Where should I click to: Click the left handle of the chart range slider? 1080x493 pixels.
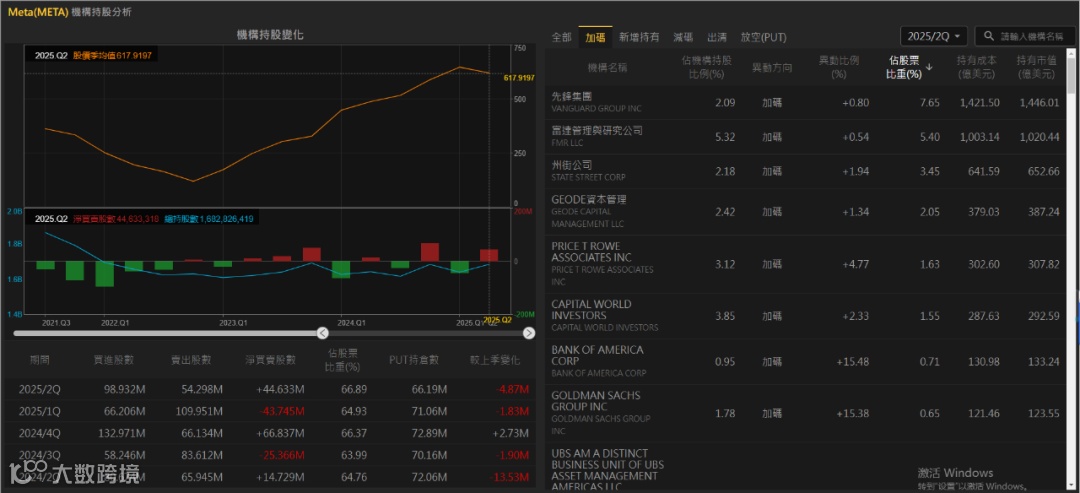coord(323,333)
